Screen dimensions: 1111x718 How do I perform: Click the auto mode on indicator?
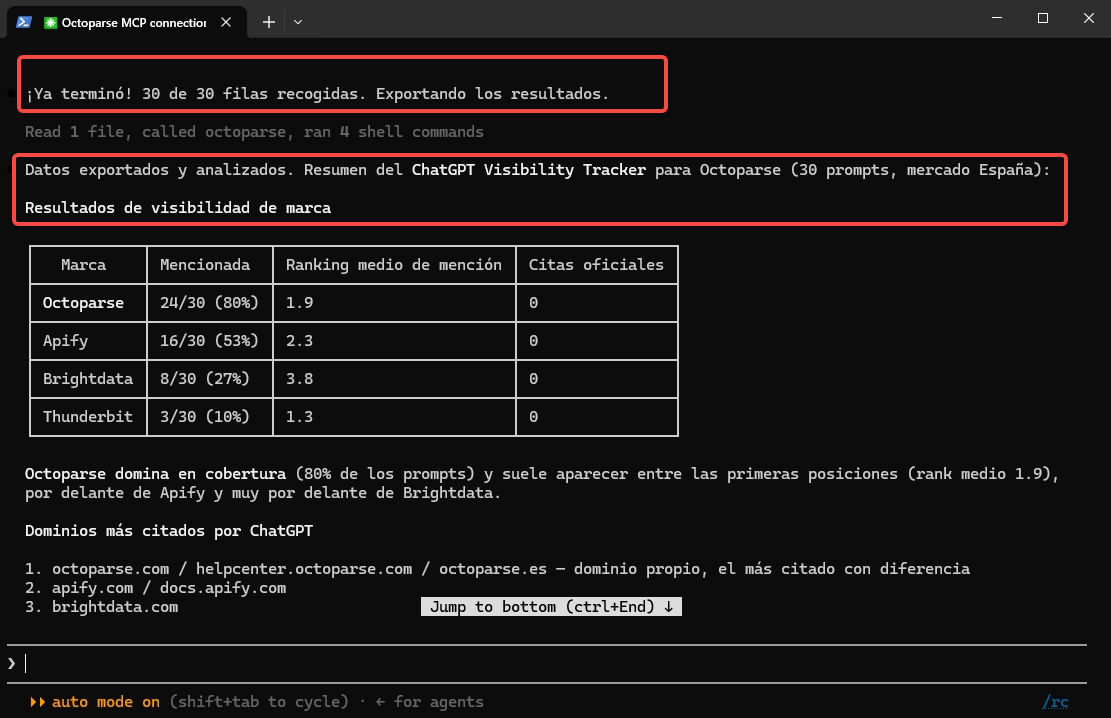point(106,702)
